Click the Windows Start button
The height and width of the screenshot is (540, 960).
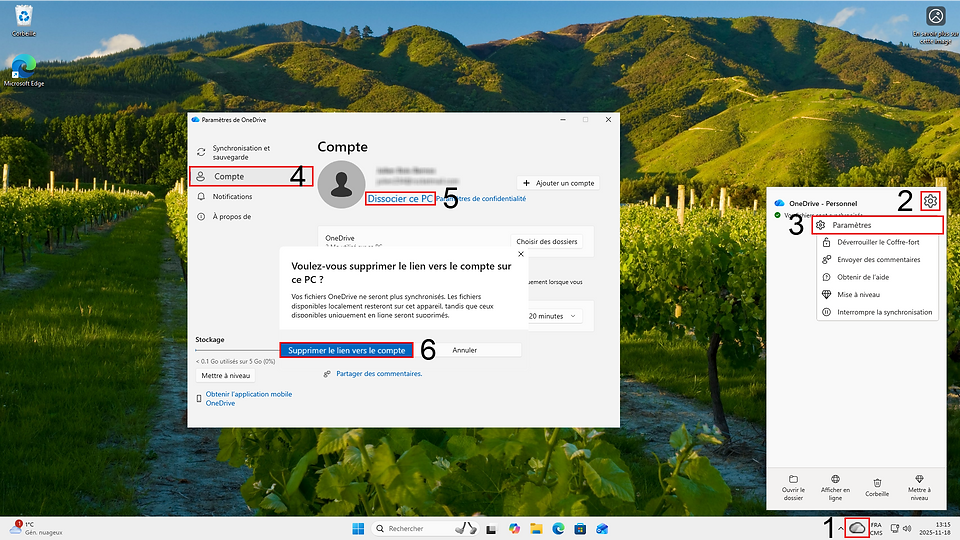tap(358, 528)
